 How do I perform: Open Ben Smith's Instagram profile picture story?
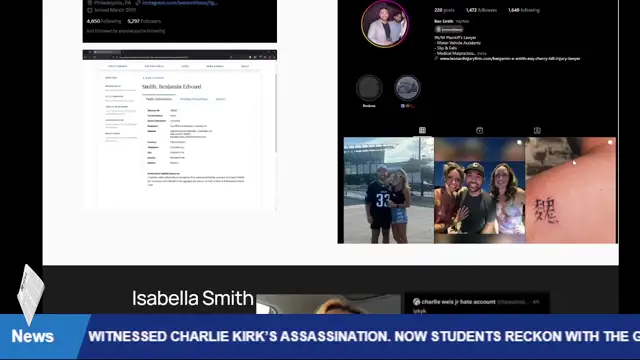[384, 24]
